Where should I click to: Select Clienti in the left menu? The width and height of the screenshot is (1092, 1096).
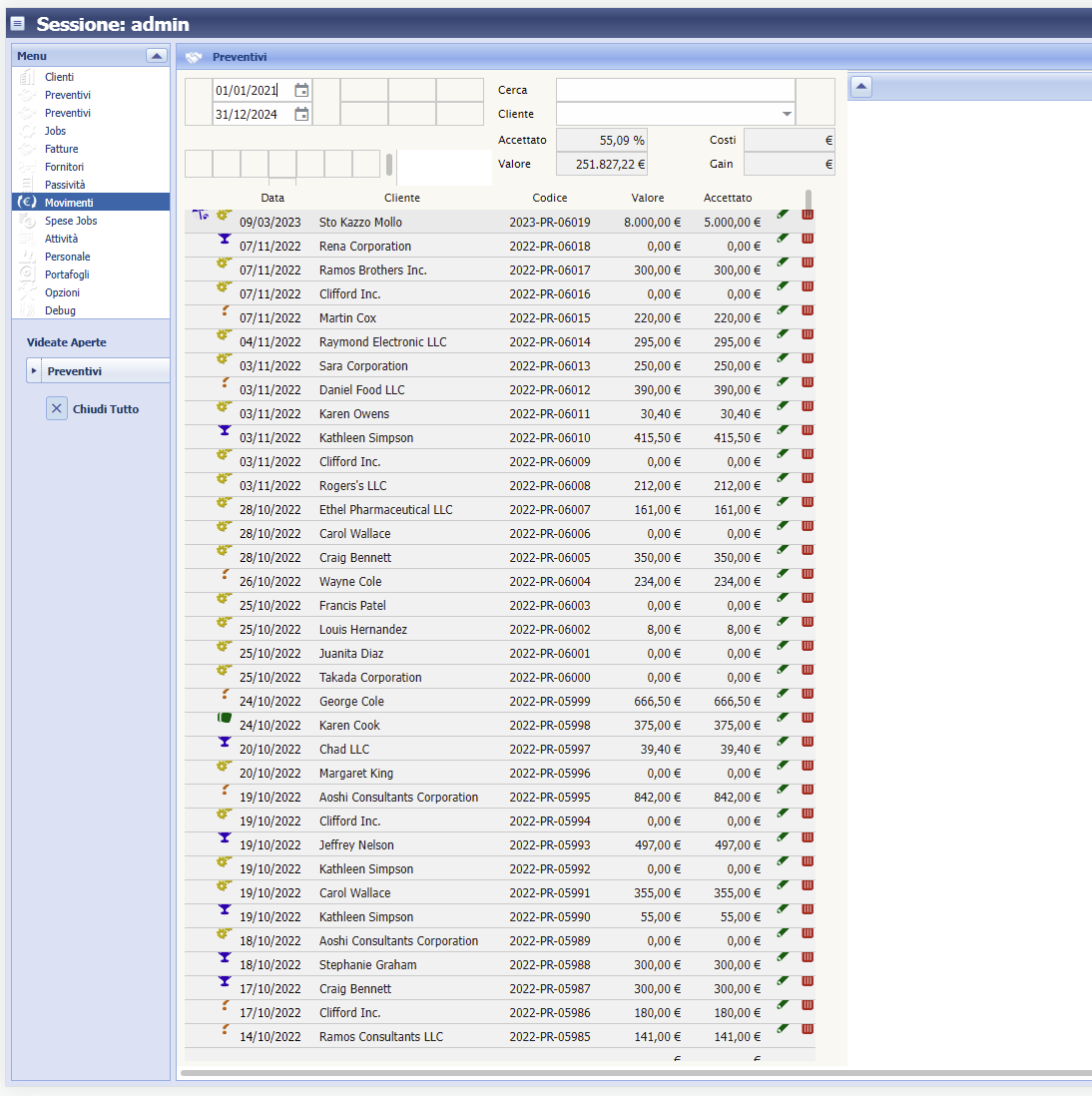point(59,77)
